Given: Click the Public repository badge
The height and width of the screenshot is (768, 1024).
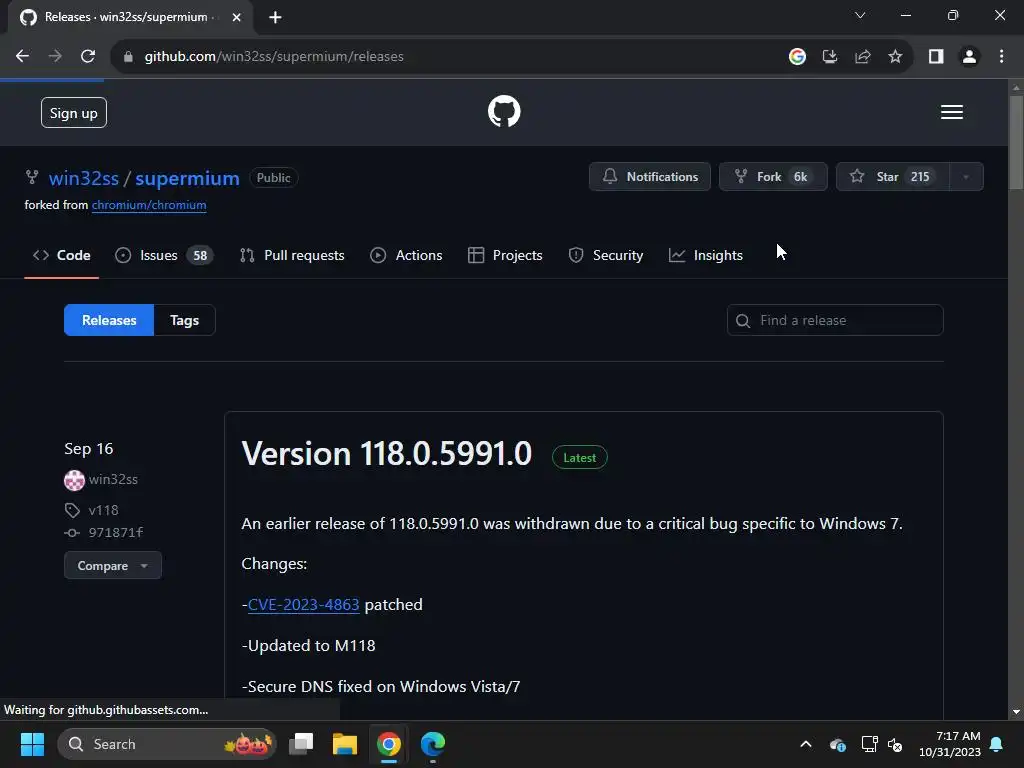Looking at the screenshot, I should click(x=273, y=178).
